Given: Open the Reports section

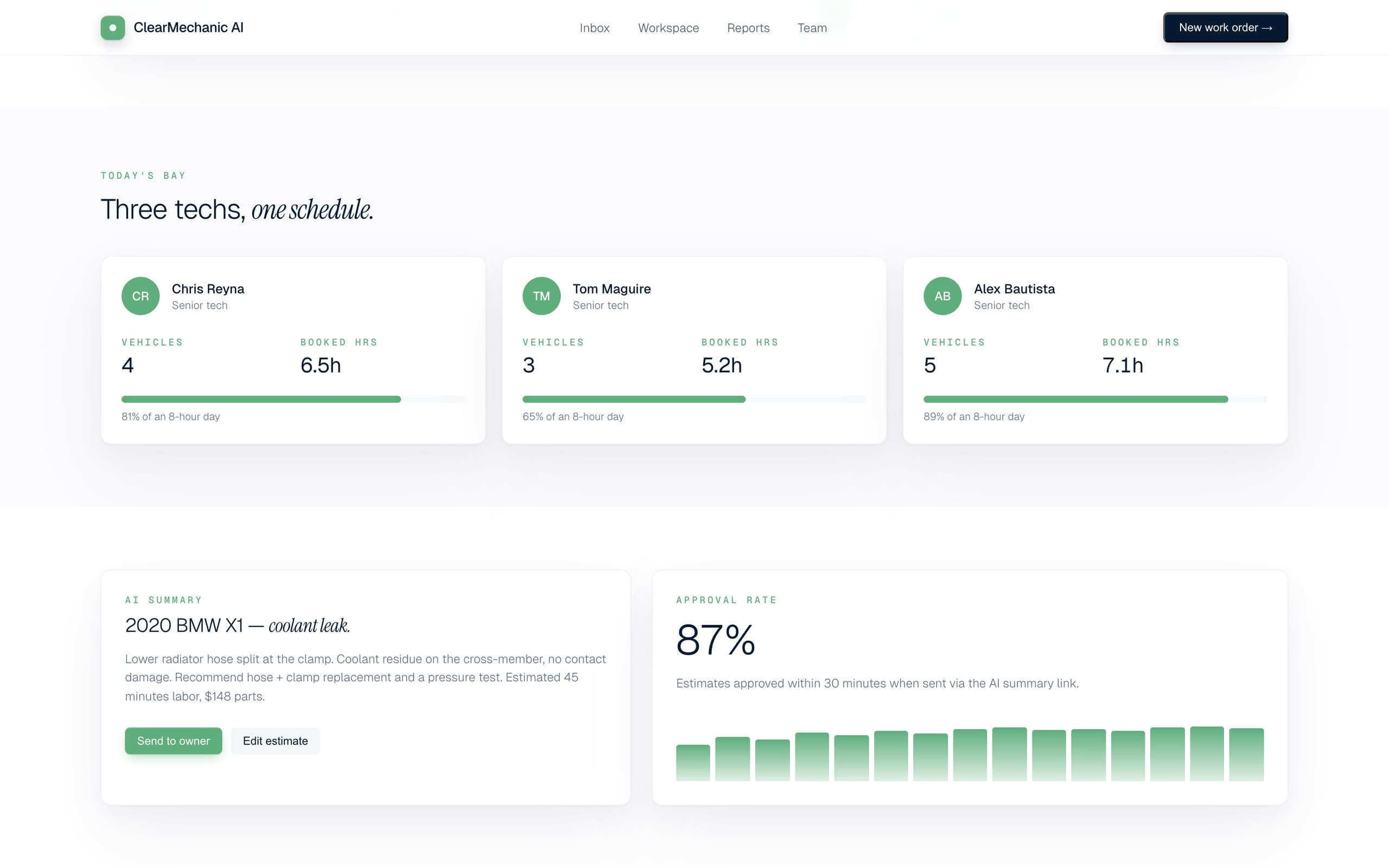Looking at the screenshot, I should tap(748, 28).
